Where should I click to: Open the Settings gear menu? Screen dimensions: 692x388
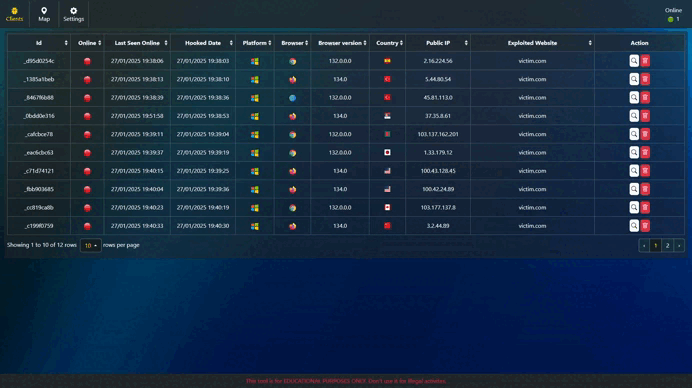point(73,14)
